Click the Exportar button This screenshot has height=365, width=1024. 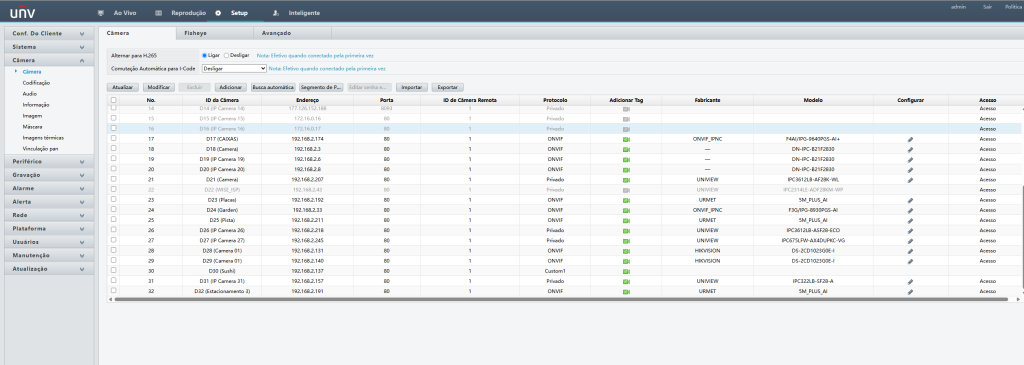tap(447, 87)
